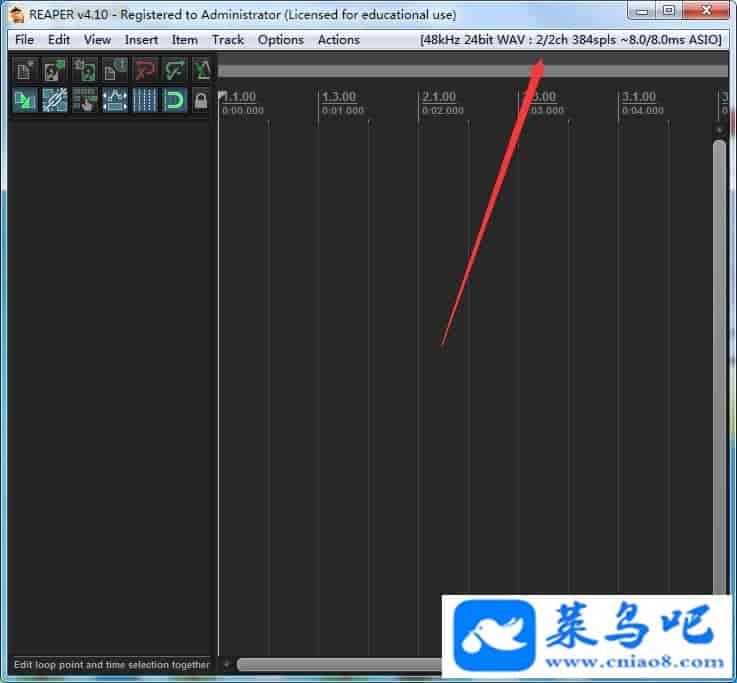Toggle grid lines visibility icon
This screenshot has height=683, width=737.
[145, 100]
